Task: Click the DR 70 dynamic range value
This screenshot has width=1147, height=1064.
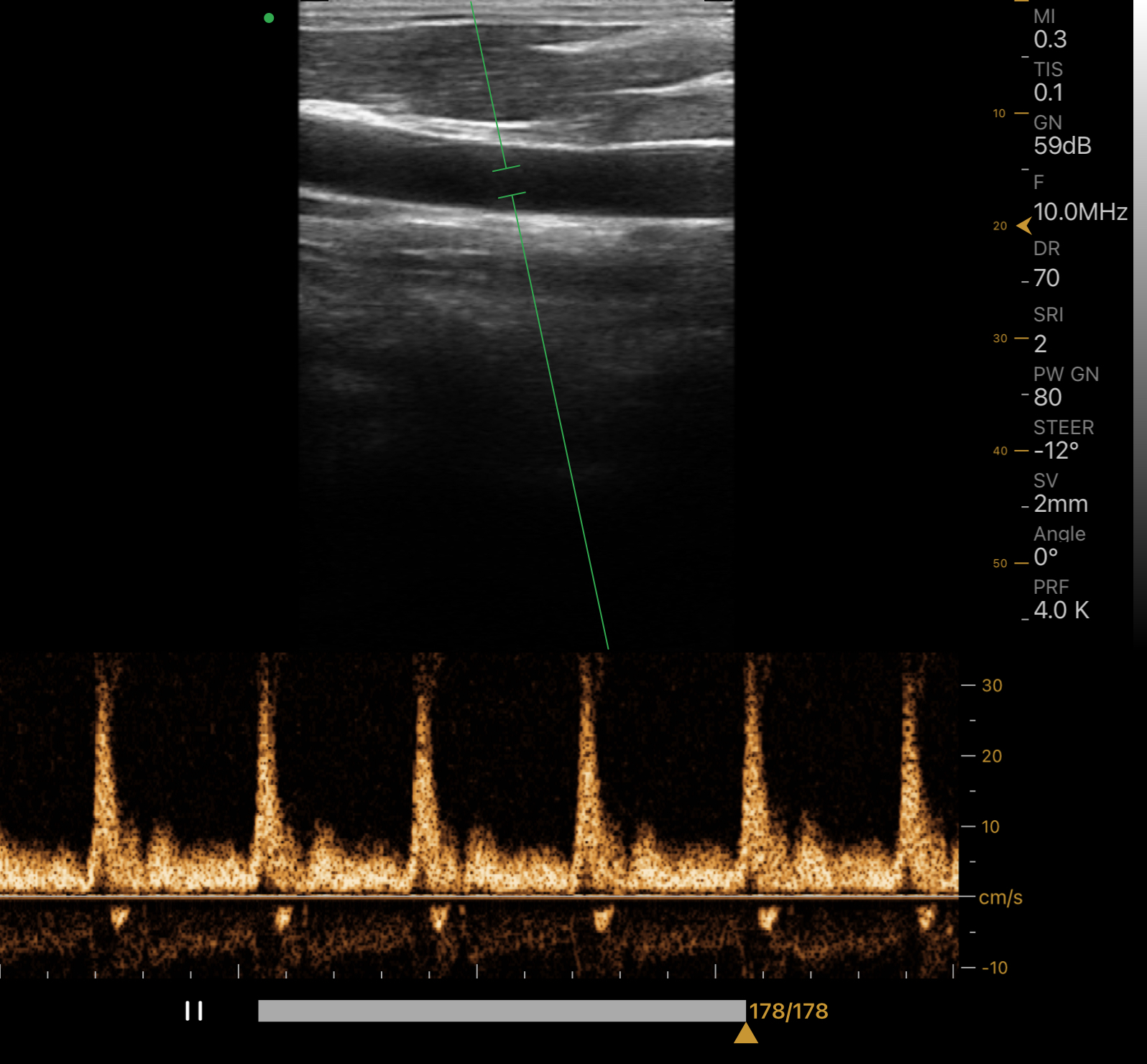Action: pyautogui.click(x=1046, y=278)
